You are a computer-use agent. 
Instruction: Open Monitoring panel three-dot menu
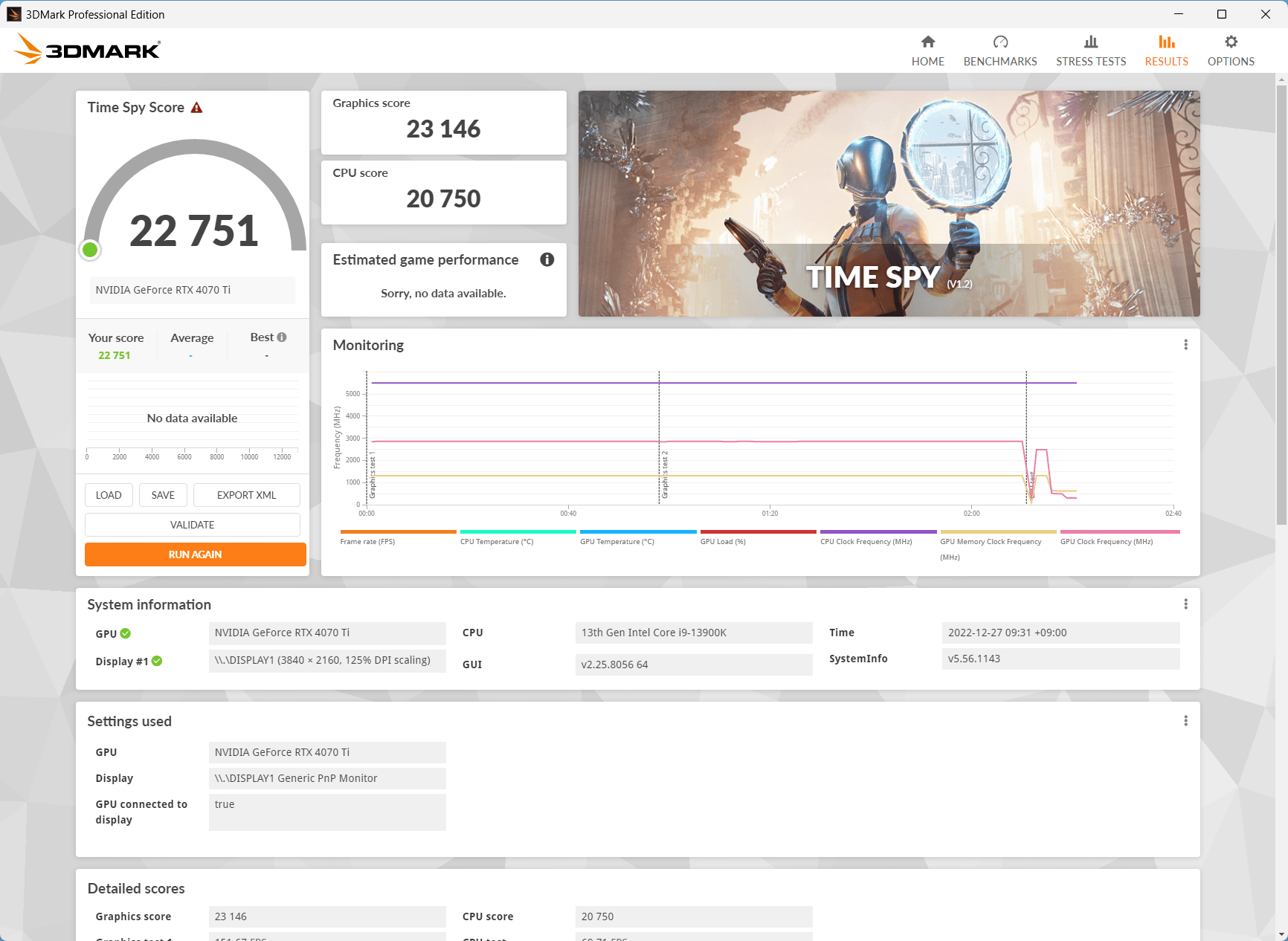click(1185, 345)
